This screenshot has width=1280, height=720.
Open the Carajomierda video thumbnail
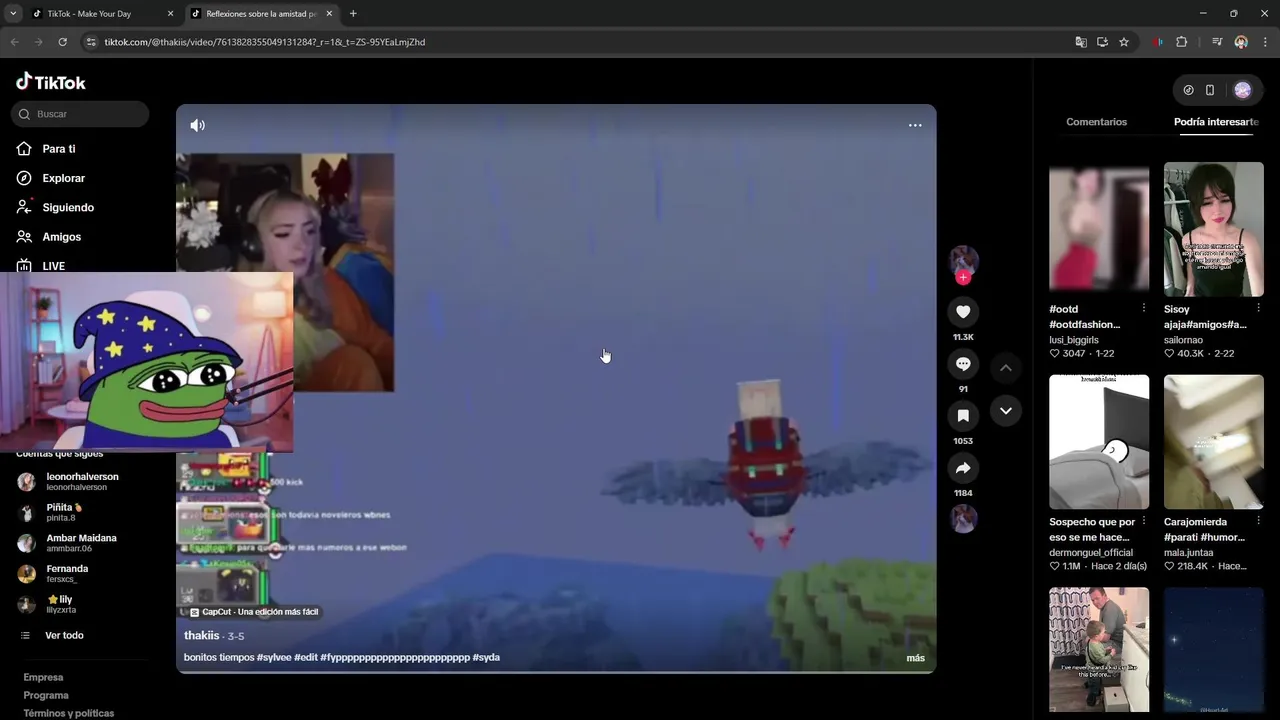point(1214,442)
